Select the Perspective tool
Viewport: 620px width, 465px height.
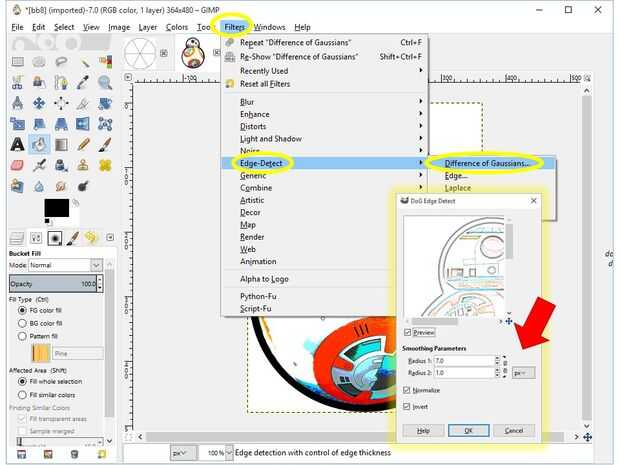(61, 124)
